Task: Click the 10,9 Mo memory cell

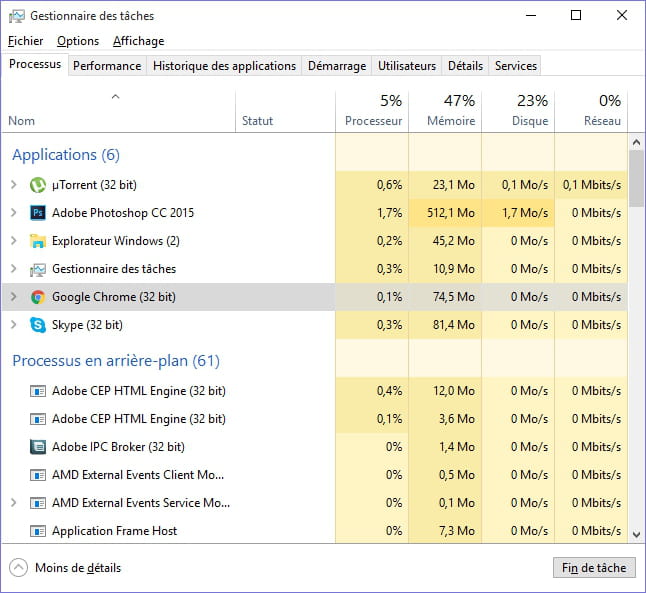Action: point(445,269)
